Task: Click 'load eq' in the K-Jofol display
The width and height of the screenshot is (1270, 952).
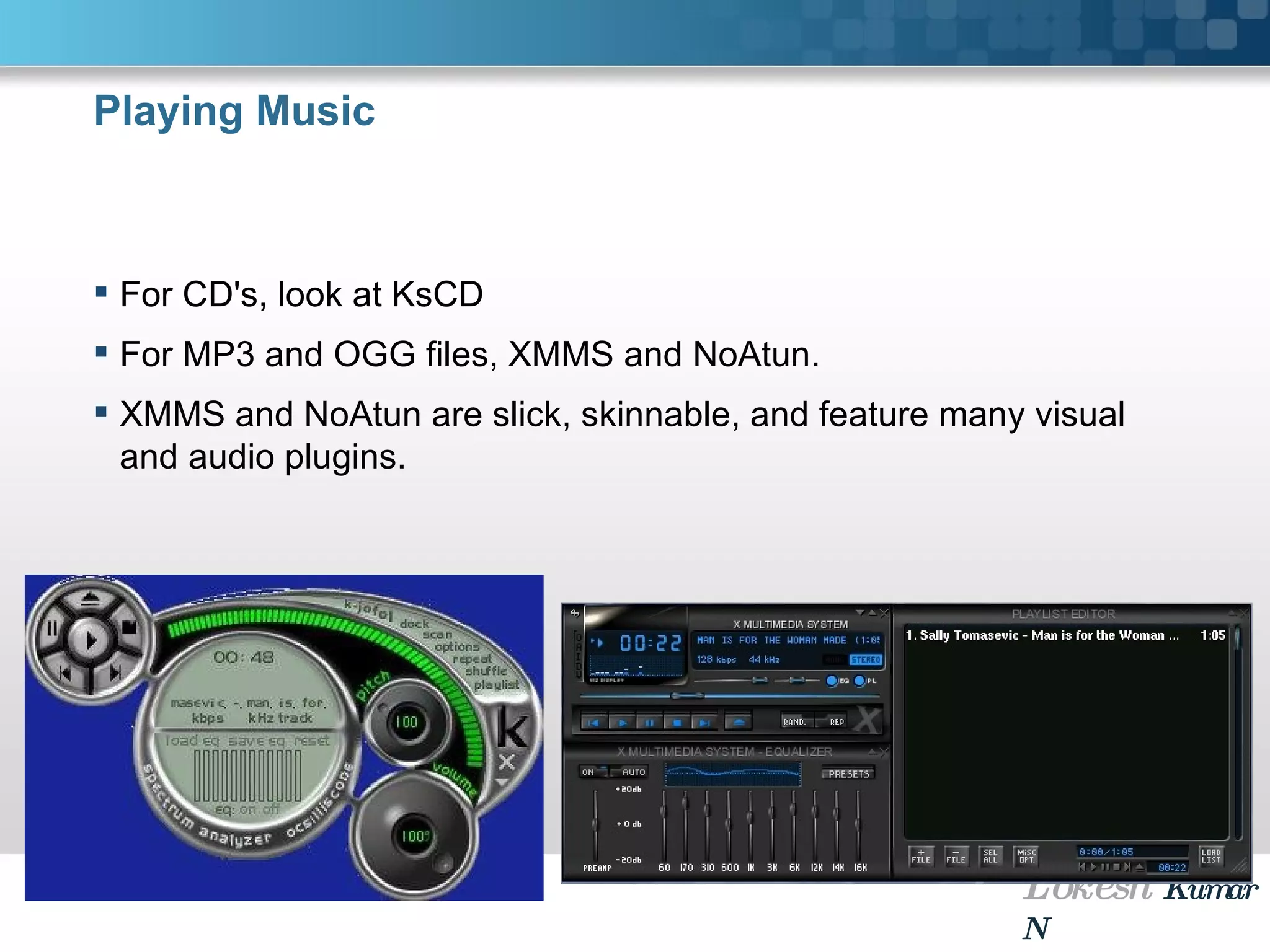Action: tap(192, 741)
